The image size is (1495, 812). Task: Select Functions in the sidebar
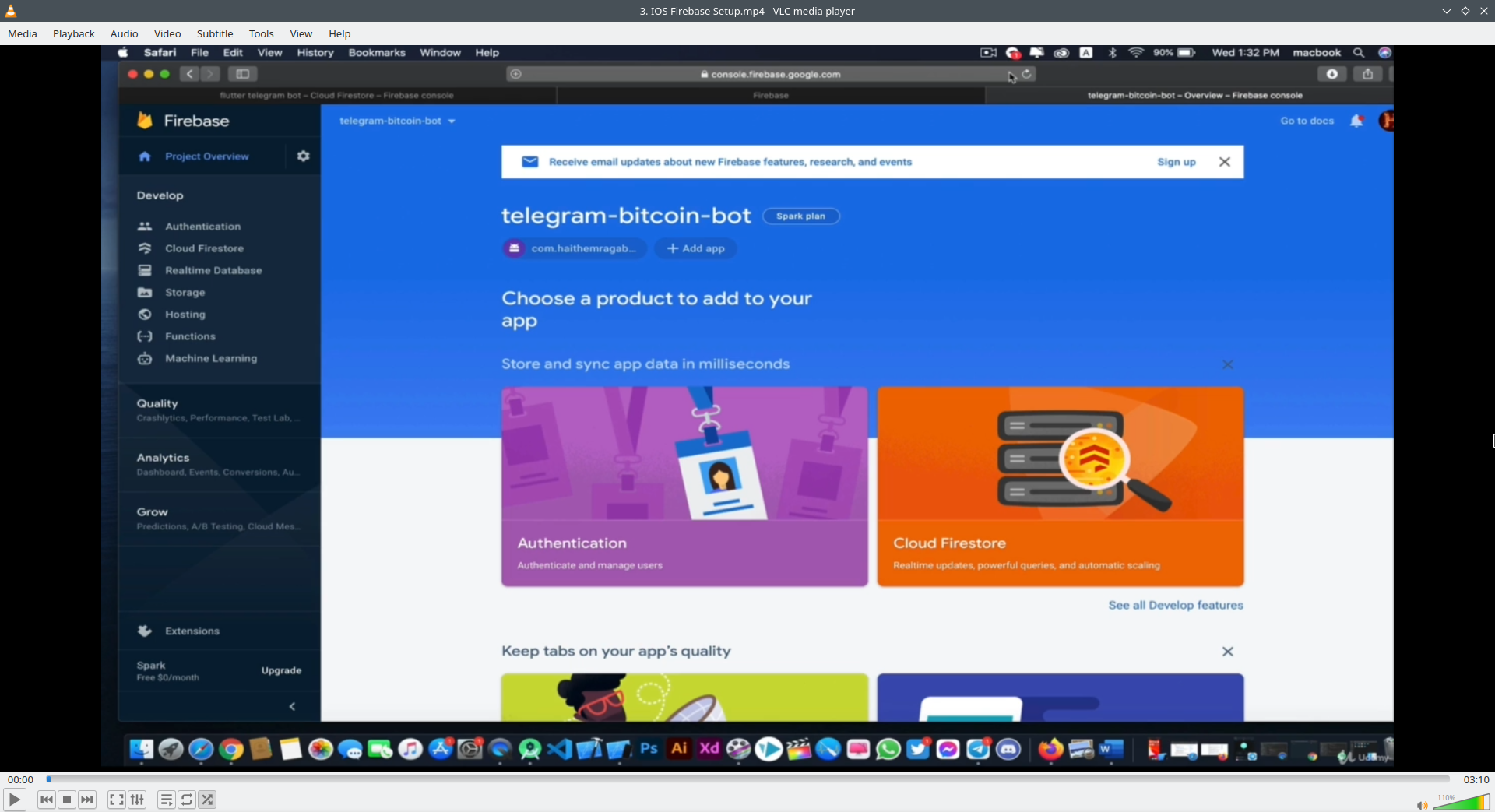pyautogui.click(x=190, y=336)
